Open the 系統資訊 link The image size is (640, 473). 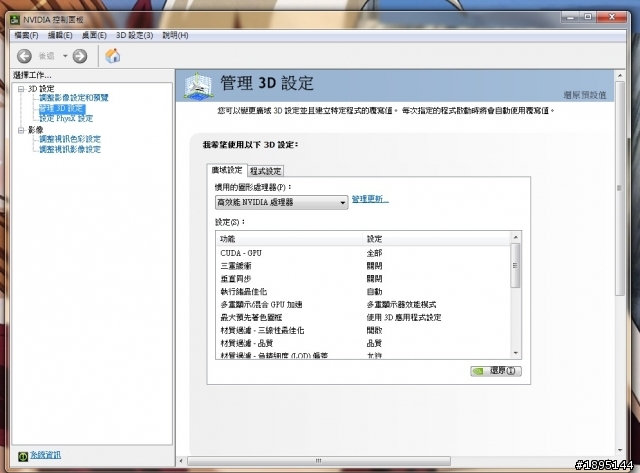coord(45,455)
